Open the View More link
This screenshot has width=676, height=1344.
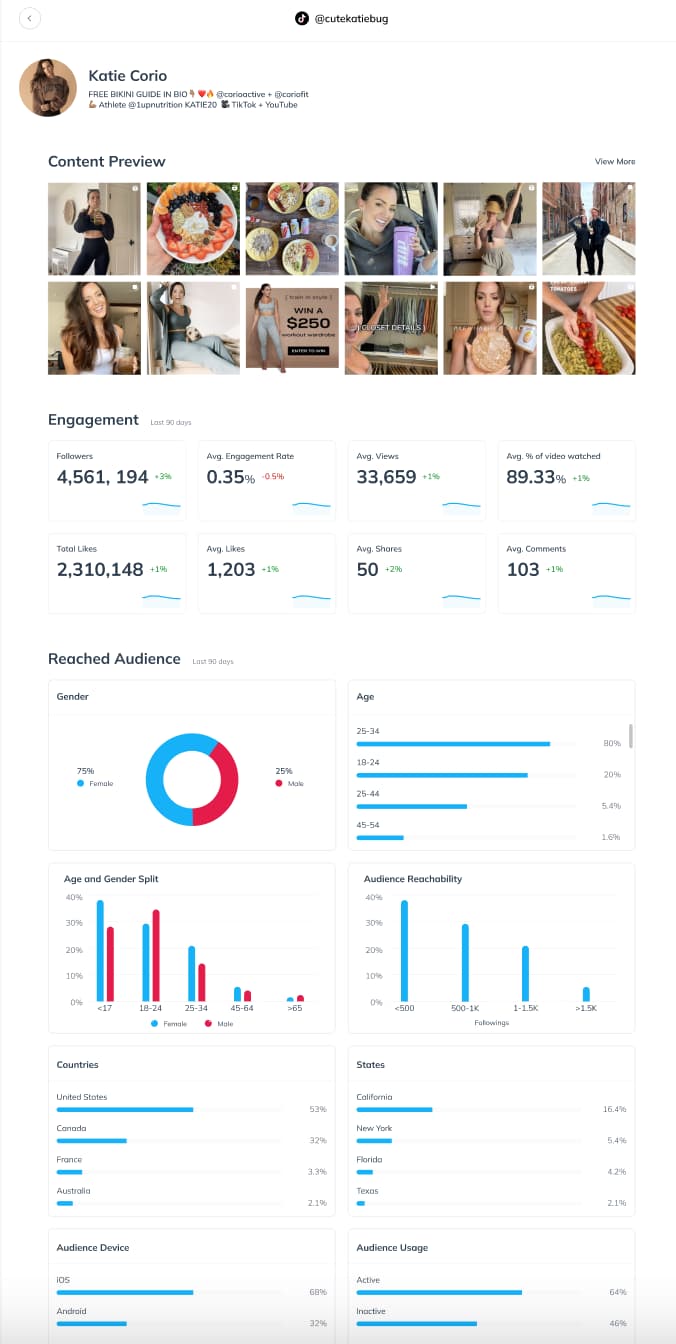pyautogui.click(x=614, y=162)
